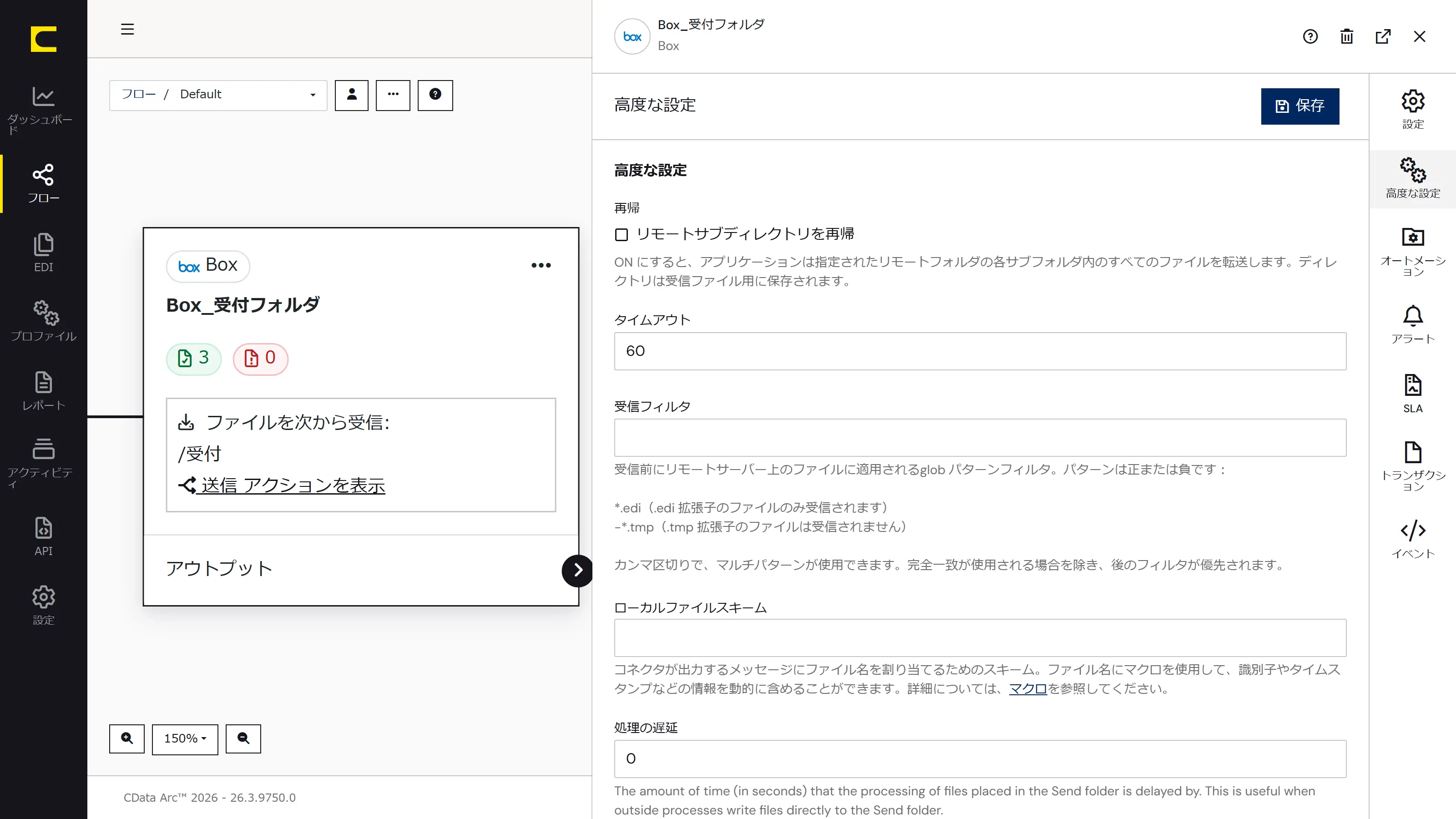The width and height of the screenshot is (1456, 819).
Task: Zoom in on the flow canvas
Action: [127, 738]
